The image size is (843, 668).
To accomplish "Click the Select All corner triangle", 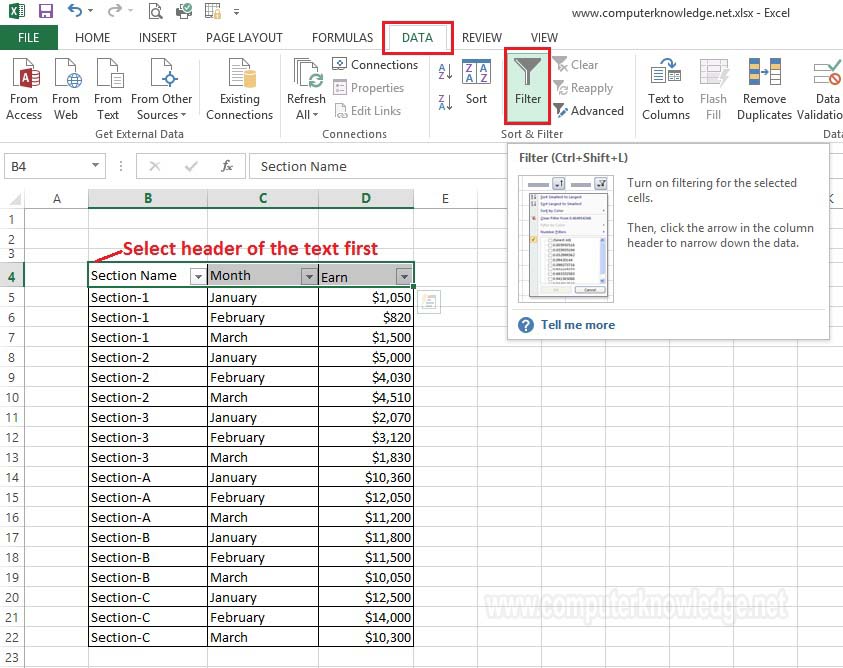I will 15,199.
